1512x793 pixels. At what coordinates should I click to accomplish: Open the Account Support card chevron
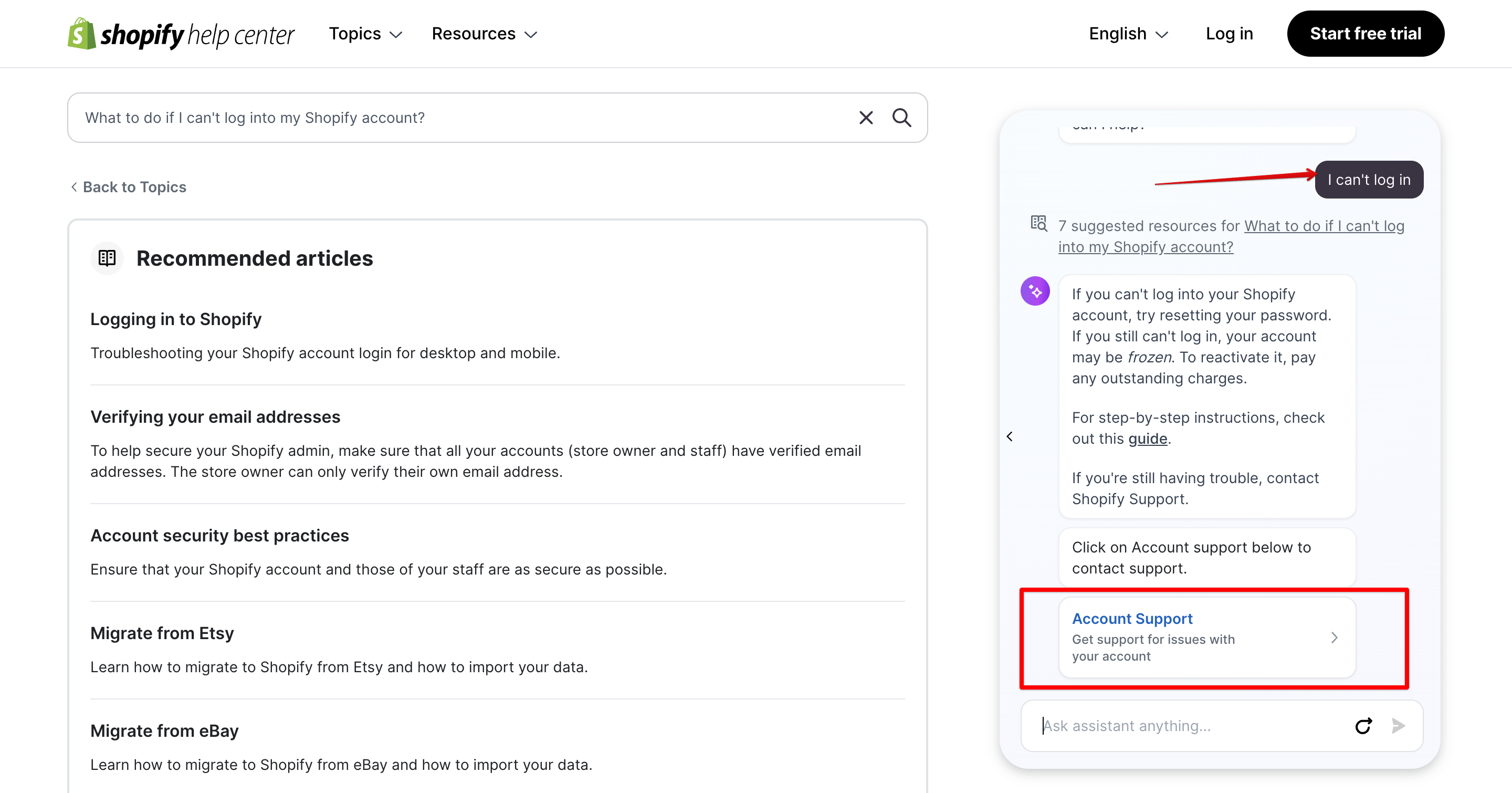pos(1334,638)
